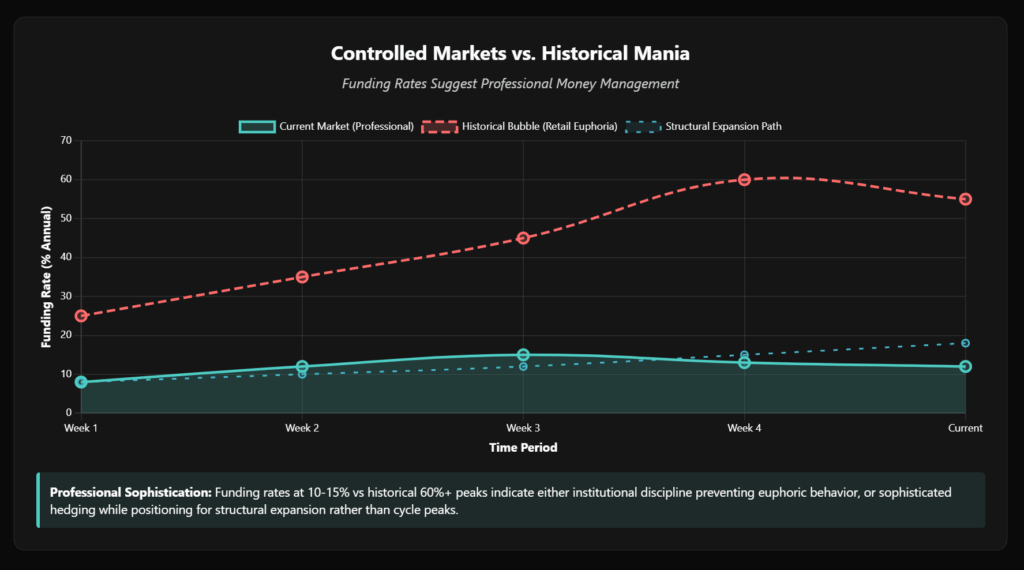Click the "Controlled Markets vs. Historical Mania" title
The width and height of the screenshot is (1024, 570).
pos(511,54)
